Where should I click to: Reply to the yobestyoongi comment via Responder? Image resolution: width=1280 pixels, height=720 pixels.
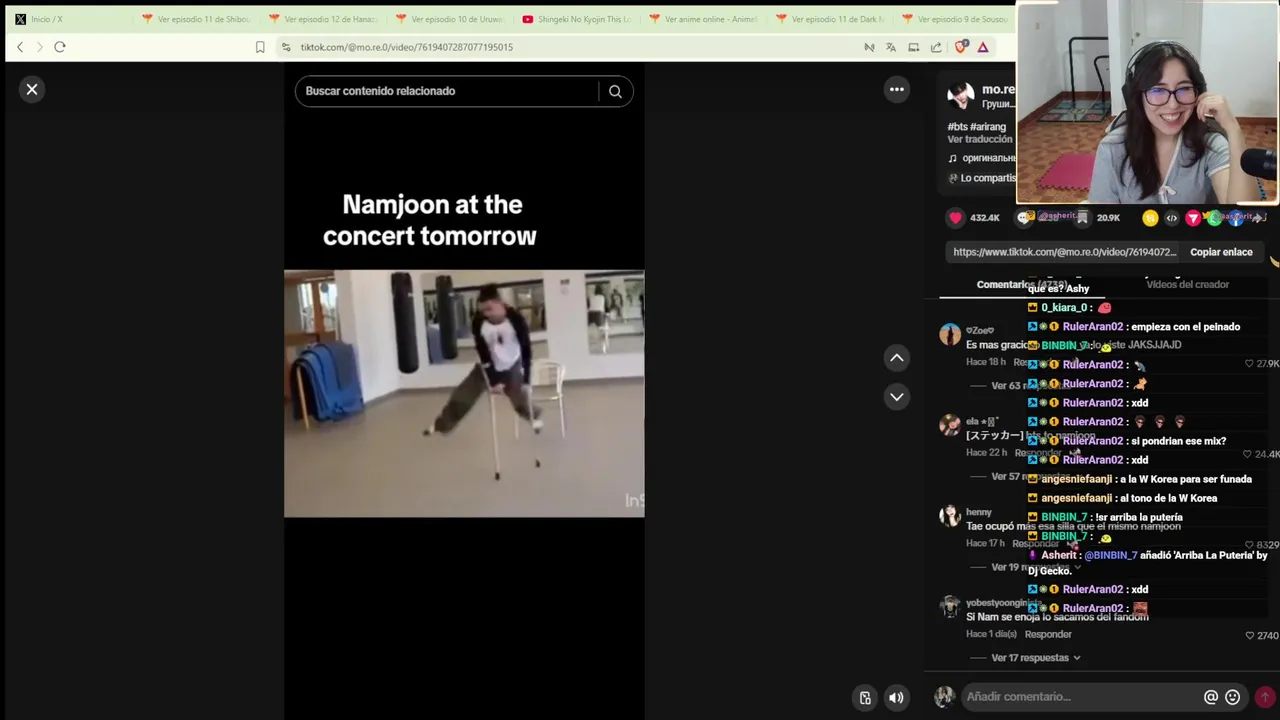pos(1048,635)
